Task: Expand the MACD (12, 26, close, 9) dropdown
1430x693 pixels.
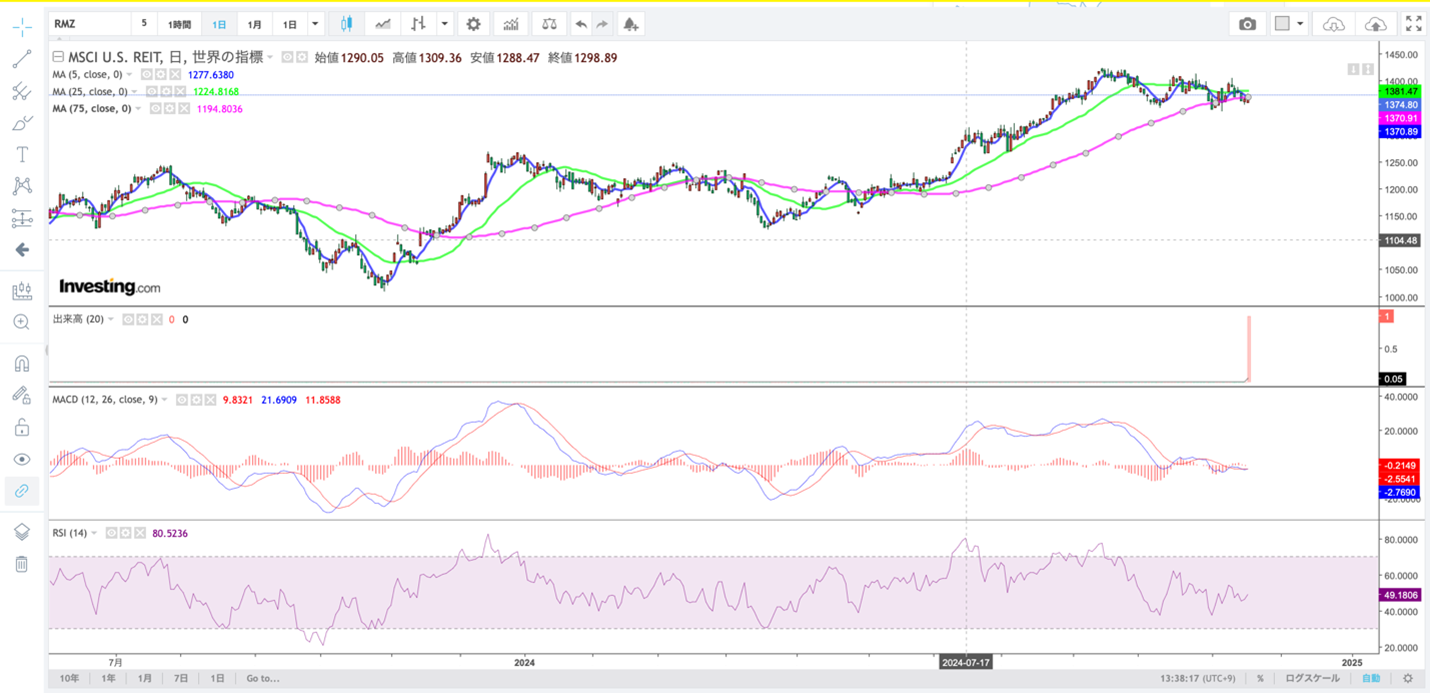Action: point(165,400)
